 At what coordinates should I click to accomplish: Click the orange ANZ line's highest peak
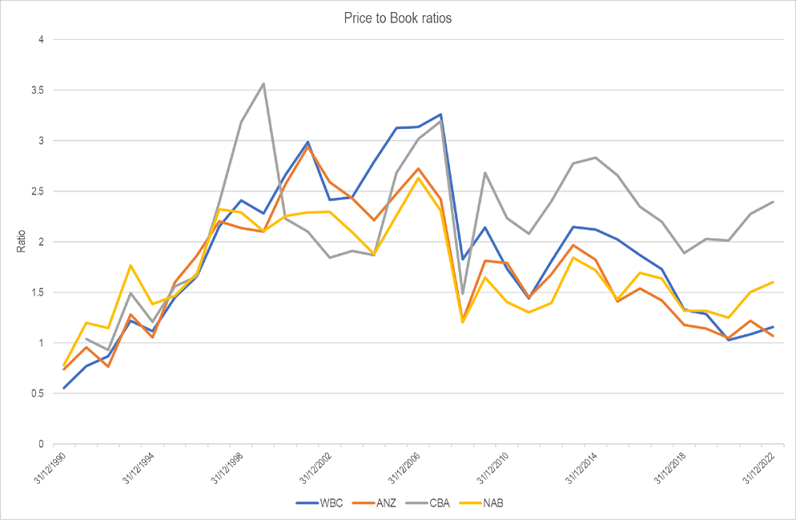308,147
